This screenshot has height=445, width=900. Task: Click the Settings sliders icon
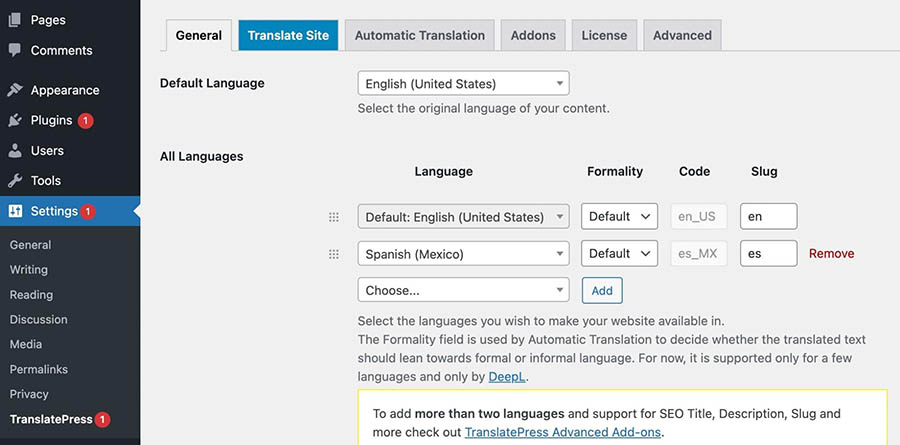15,211
